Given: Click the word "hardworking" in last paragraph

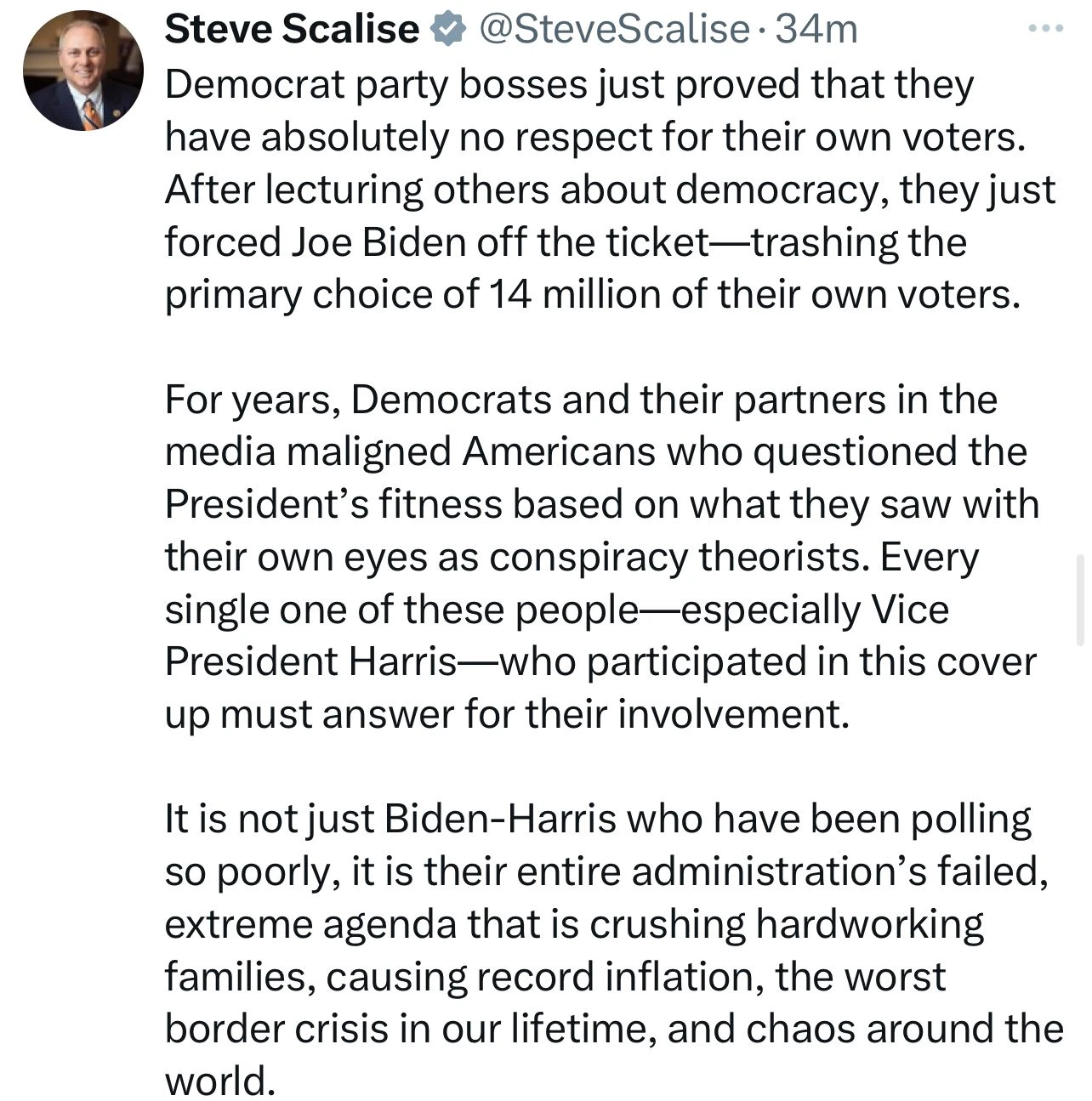Looking at the screenshot, I should pyautogui.click(x=869, y=924).
